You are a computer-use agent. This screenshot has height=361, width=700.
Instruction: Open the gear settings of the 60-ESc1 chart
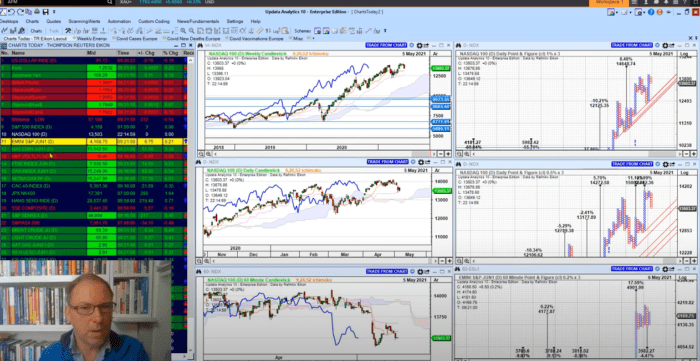coord(665,268)
